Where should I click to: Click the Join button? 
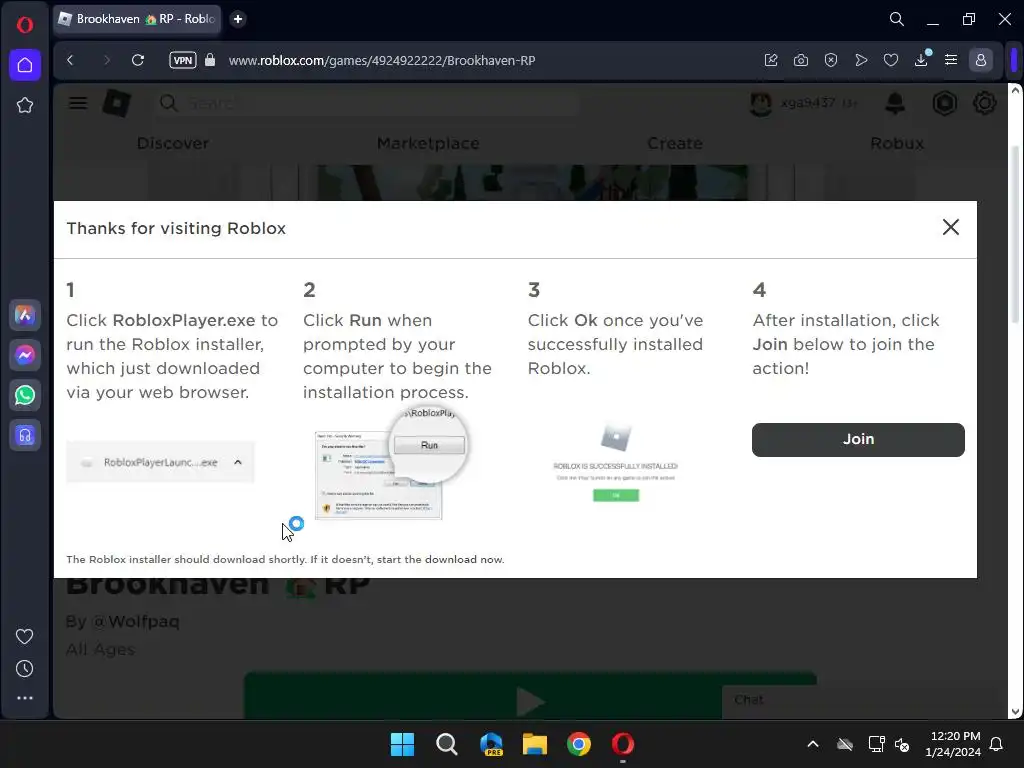[858, 440]
